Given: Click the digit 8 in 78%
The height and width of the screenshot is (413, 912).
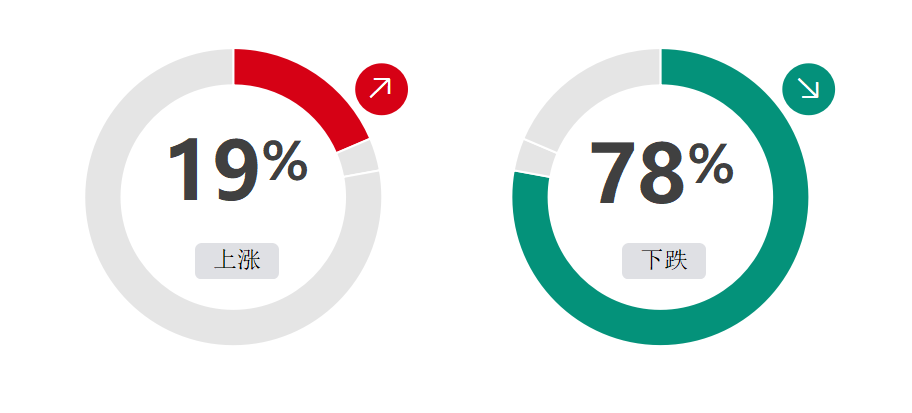Looking at the screenshot, I should [x=661, y=174].
